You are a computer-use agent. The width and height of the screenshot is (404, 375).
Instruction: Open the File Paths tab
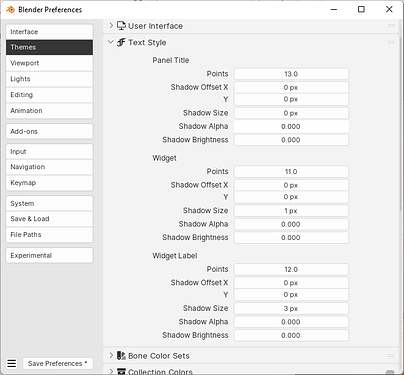(x=49, y=235)
